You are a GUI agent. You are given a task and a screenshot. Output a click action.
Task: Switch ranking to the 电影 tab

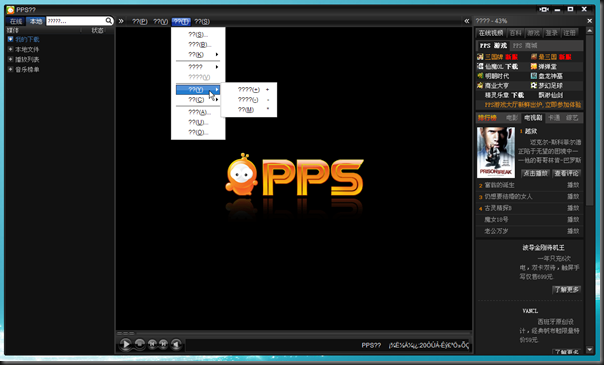point(512,118)
